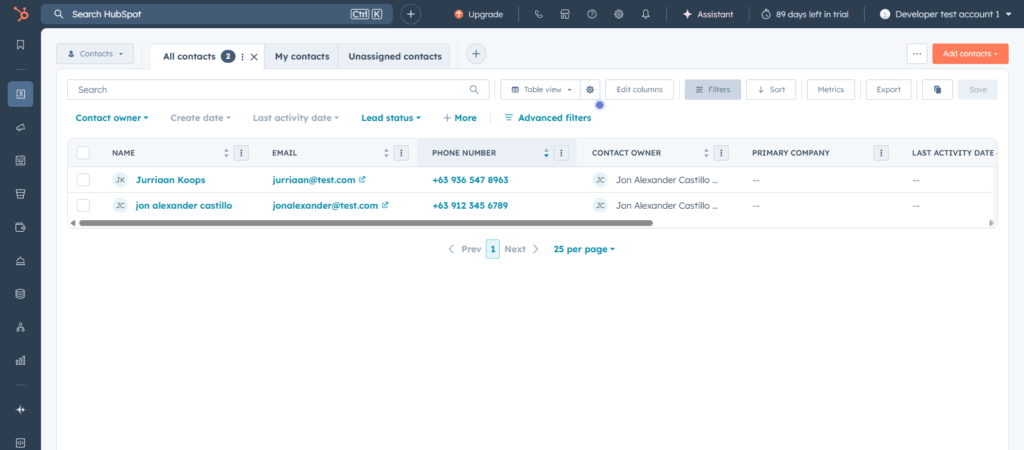Image resolution: width=1024 pixels, height=450 pixels.
Task: Open the Commerce storefront sidebar icon
Action: [x=20, y=194]
